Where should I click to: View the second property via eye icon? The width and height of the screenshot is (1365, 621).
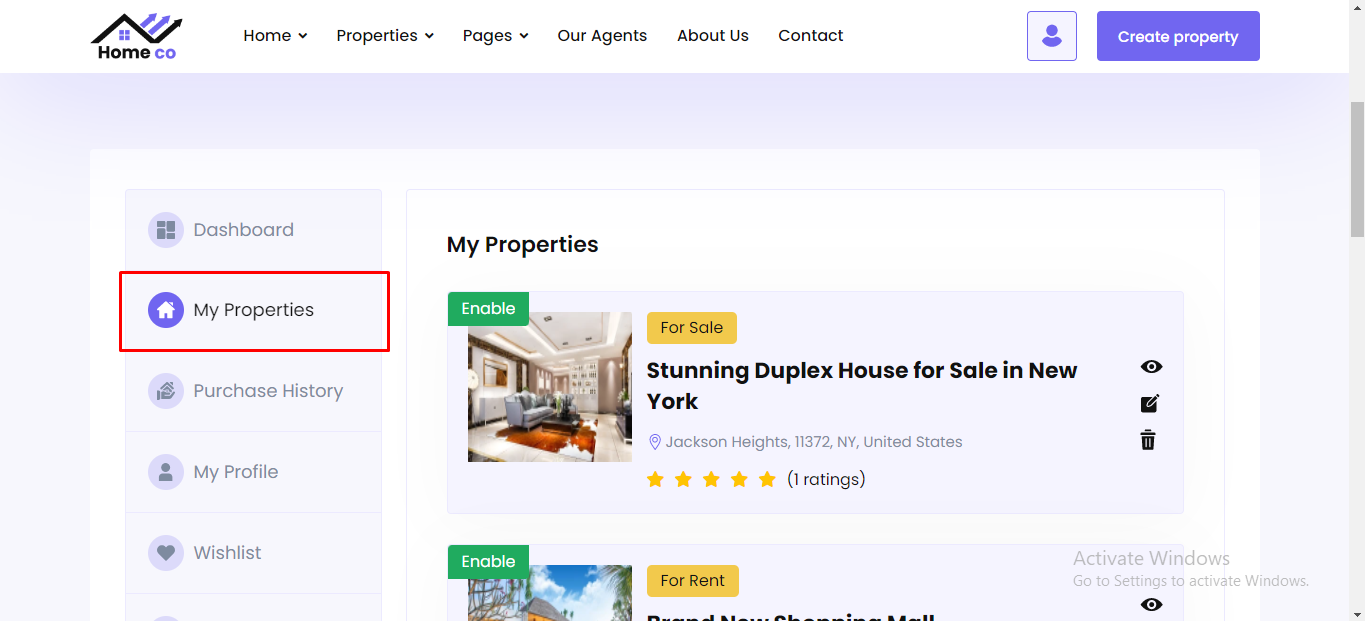point(1151,604)
